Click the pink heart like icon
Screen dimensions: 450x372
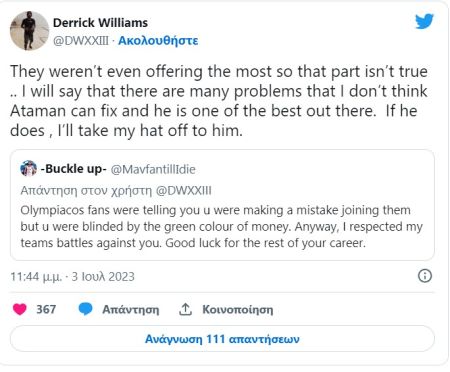tap(20, 309)
